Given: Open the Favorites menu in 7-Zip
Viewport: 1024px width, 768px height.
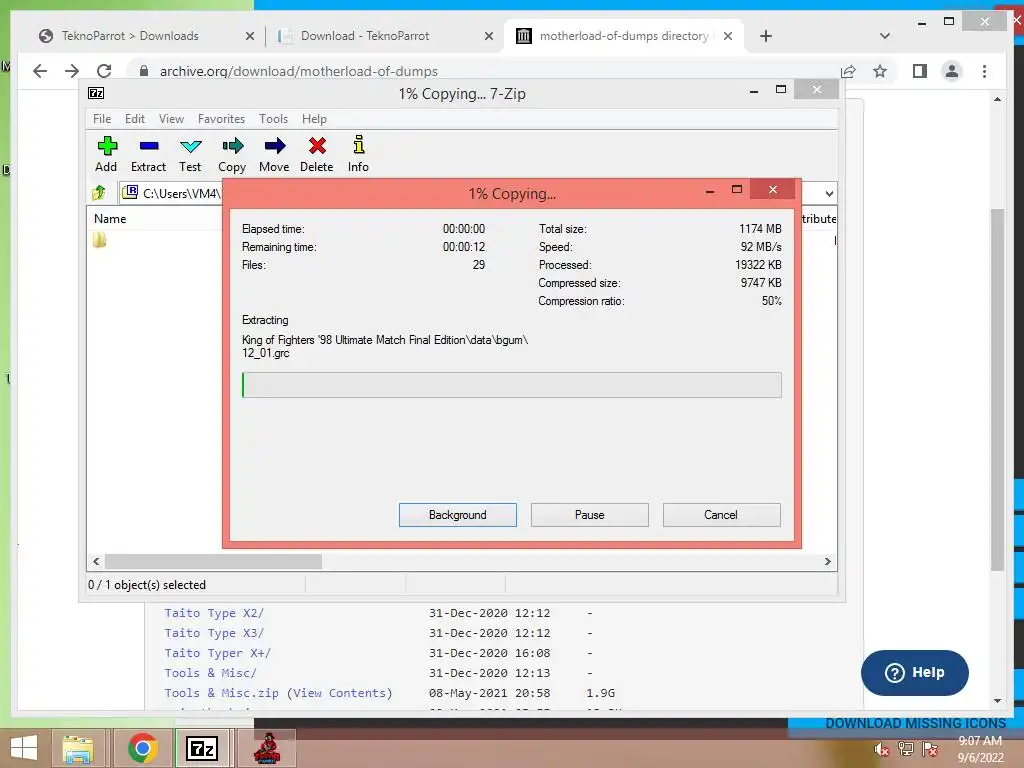Looking at the screenshot, I should pyautogui.click(x=221, y=119).
